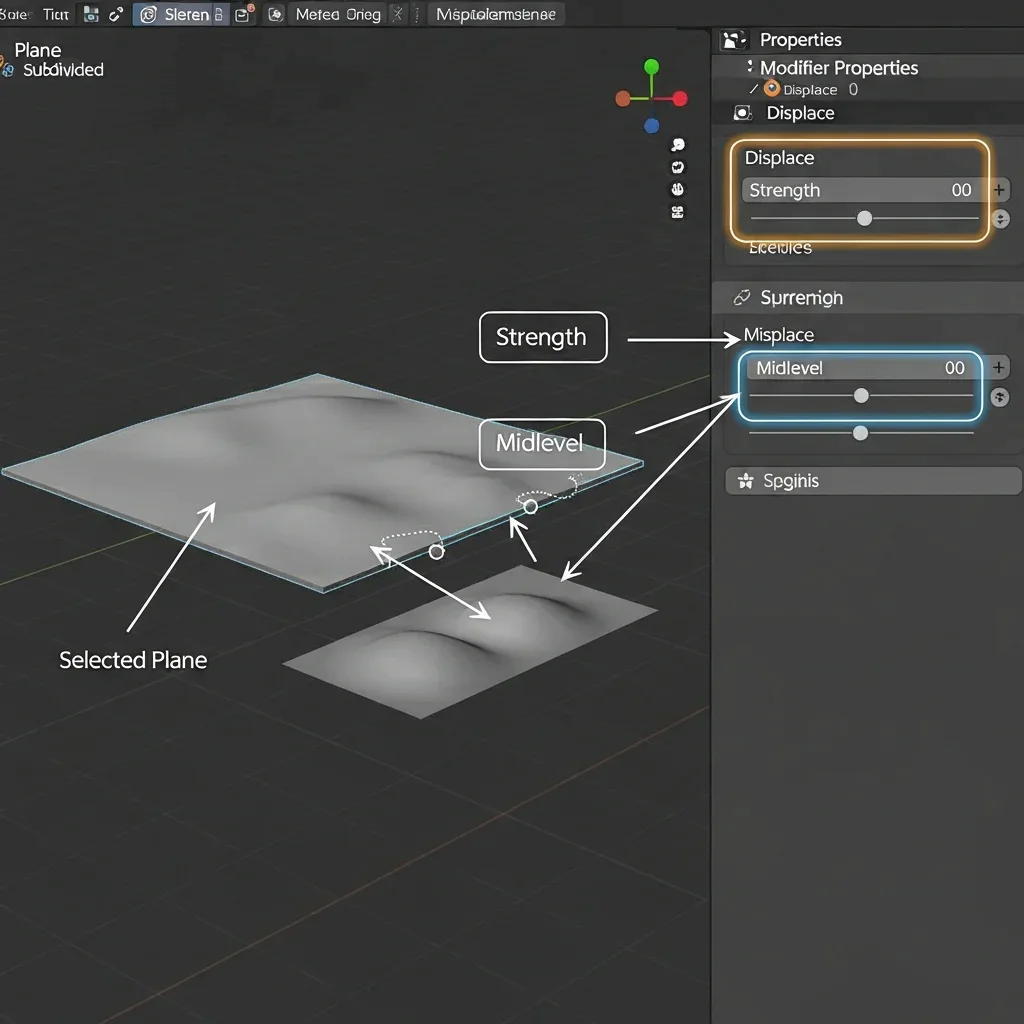Screen dimensions: 1024x1024
Task: Click the X icon after Metea Orieg
Action: [x=397, y=14]
